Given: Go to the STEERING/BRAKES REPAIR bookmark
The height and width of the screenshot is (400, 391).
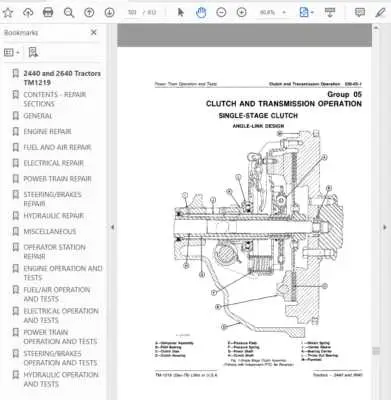Looking at the screenshot, I should click(x=52, y=199).
